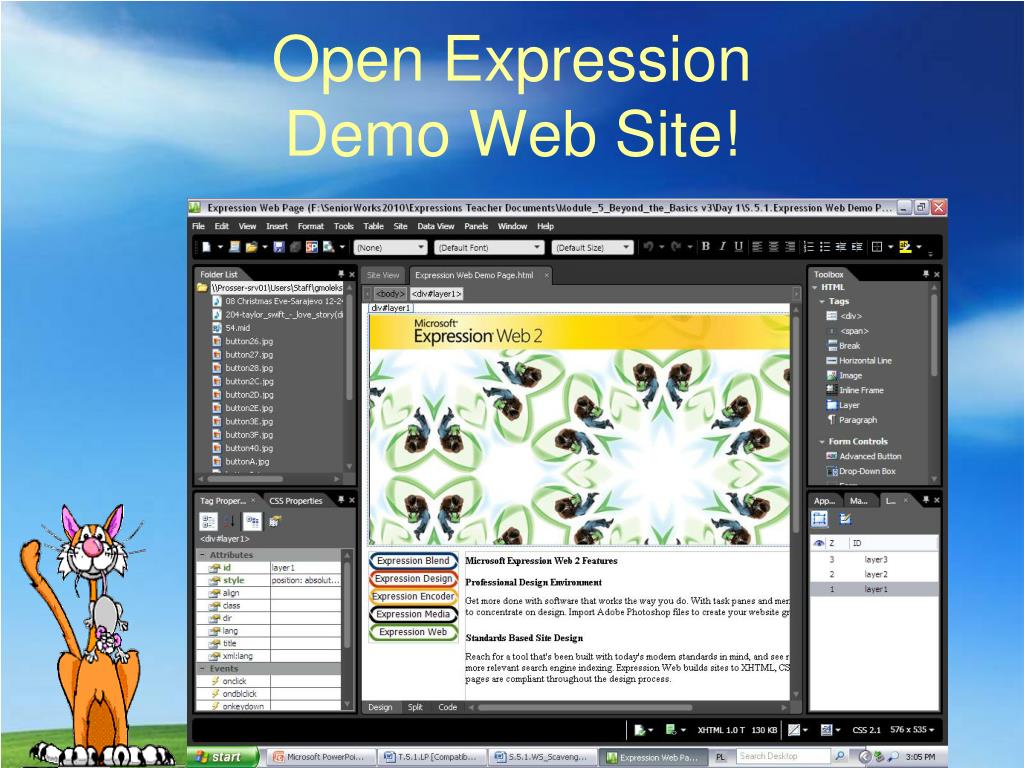
Task: Click the style attribute value field
Action: coord(305,580)
